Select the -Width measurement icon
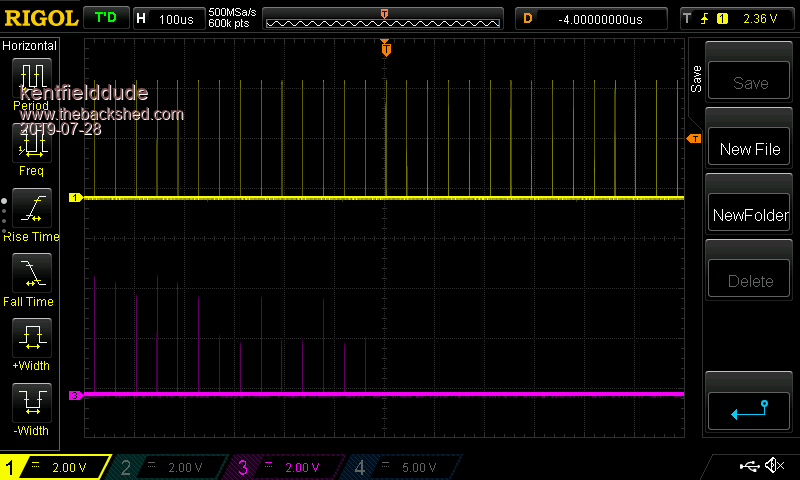Screen dimensions: 800x480 point(31,403)
